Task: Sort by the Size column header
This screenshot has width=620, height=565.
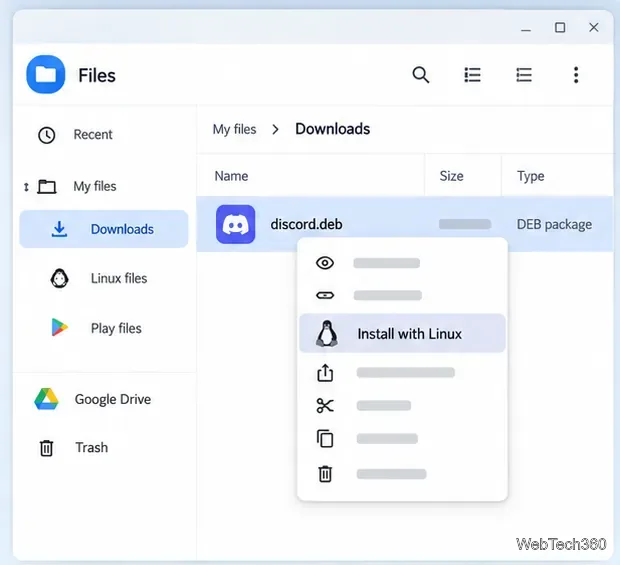Action: pyautogui.click(x=452, y=176)
